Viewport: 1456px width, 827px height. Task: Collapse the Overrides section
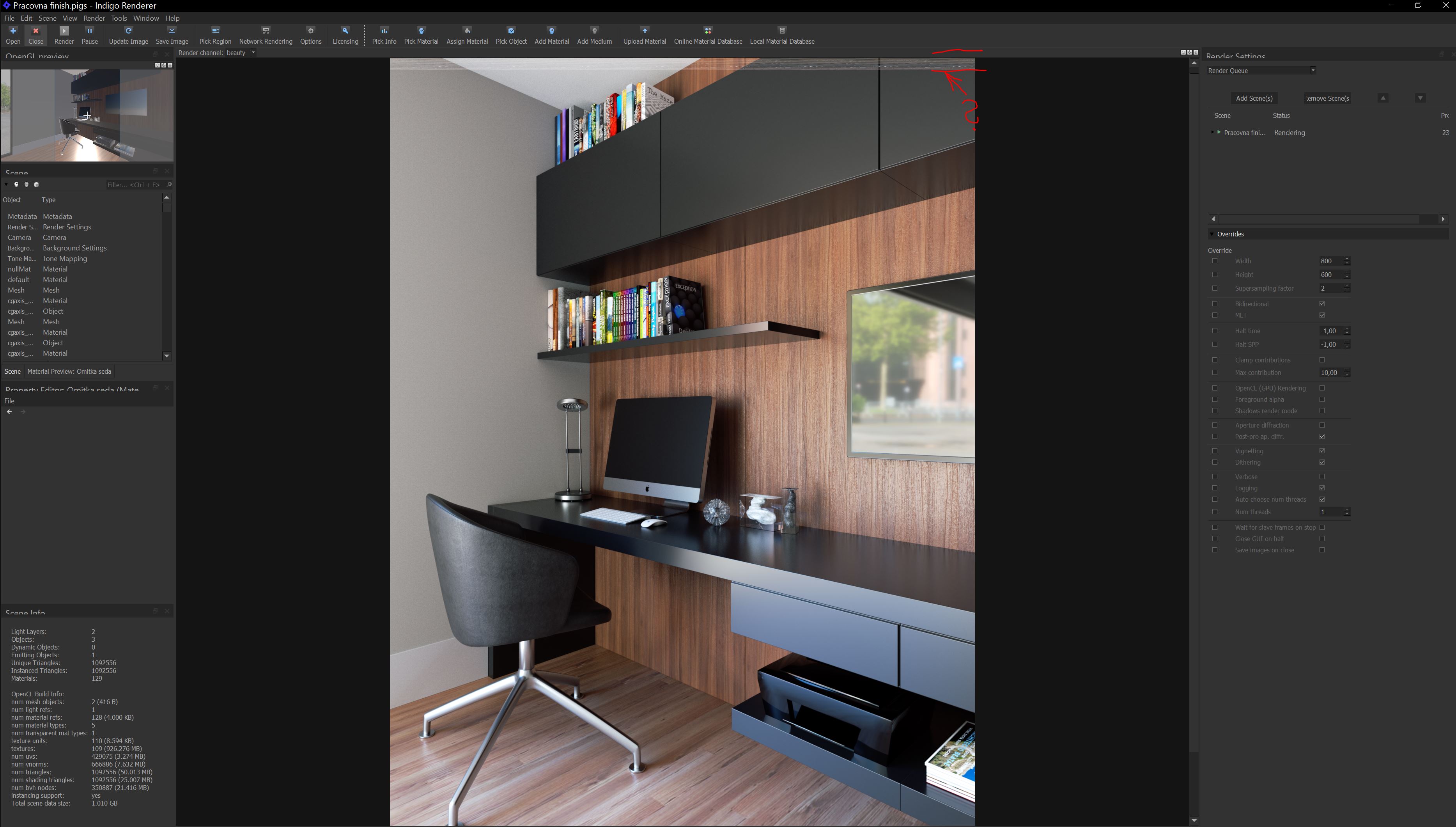click(x=1212, y=234)
